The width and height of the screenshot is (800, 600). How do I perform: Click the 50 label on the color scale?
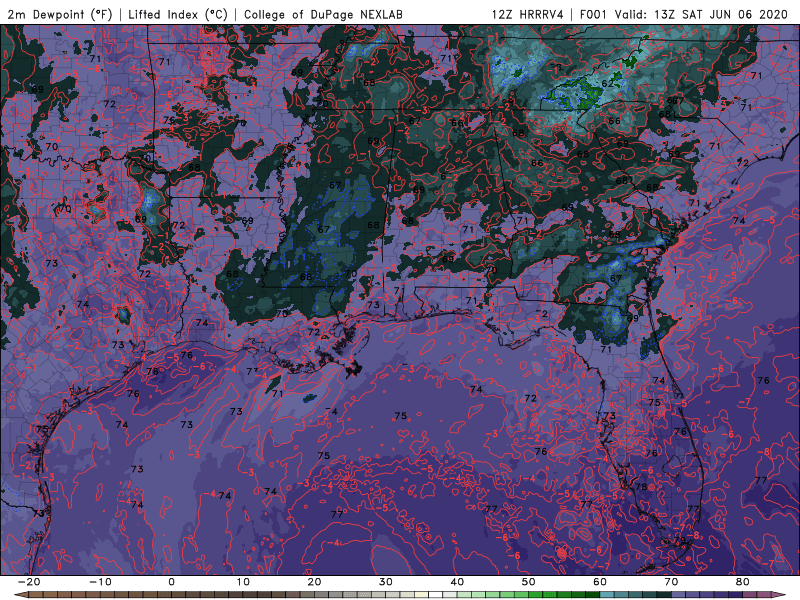pos(529,582)
